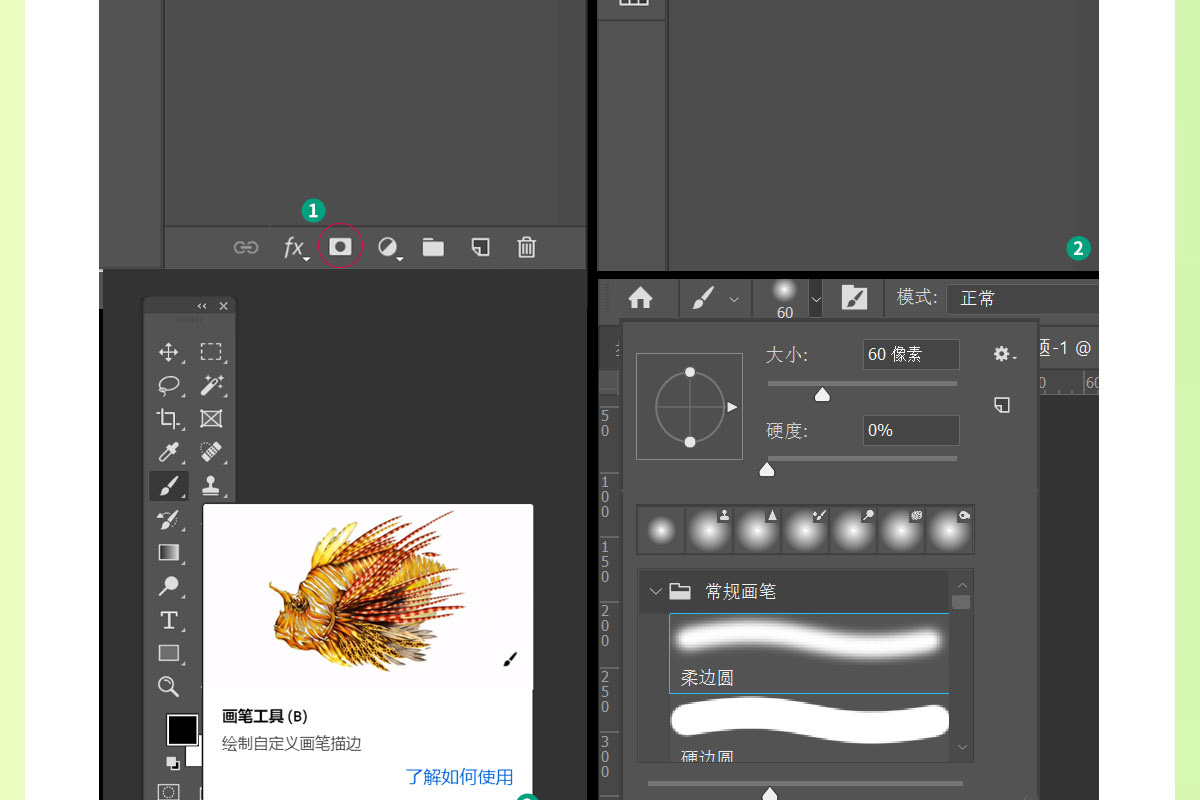Select the Magic Wand tool
Image resolution: width=1200 pixels, height=800 pixels.
(x=211, y=385)
